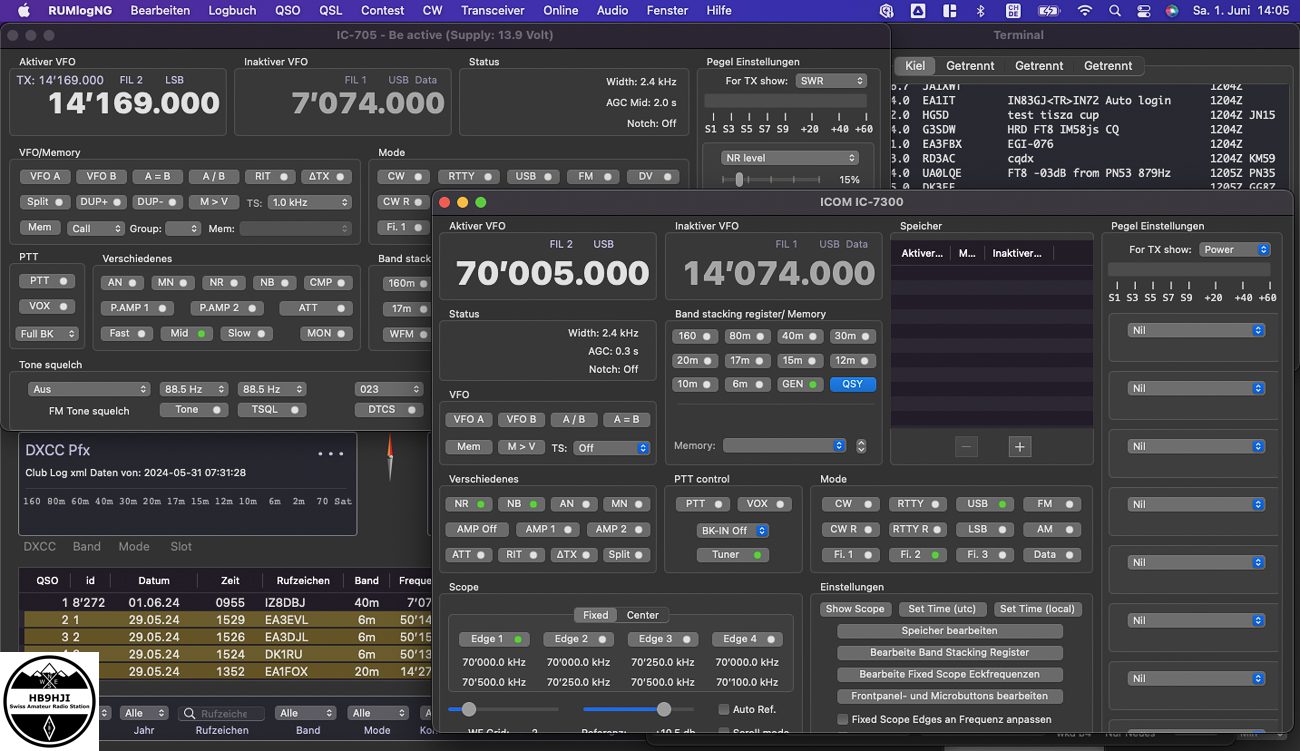Open the BK-IN Off dropdown
The height and width of the screenshot is (751, 1300).
733,531
